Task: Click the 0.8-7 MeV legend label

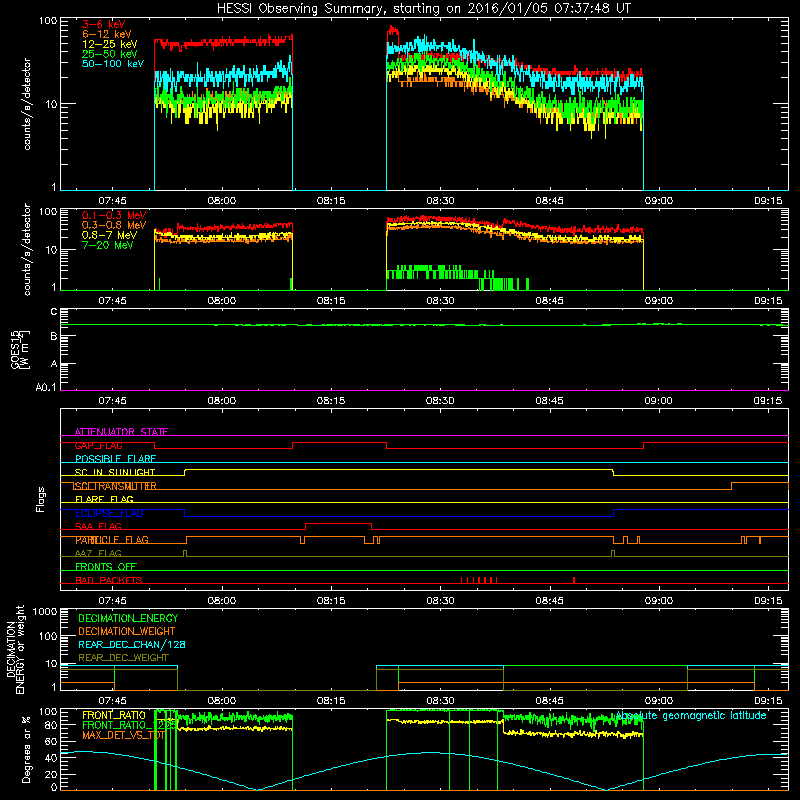Action: 110,235
